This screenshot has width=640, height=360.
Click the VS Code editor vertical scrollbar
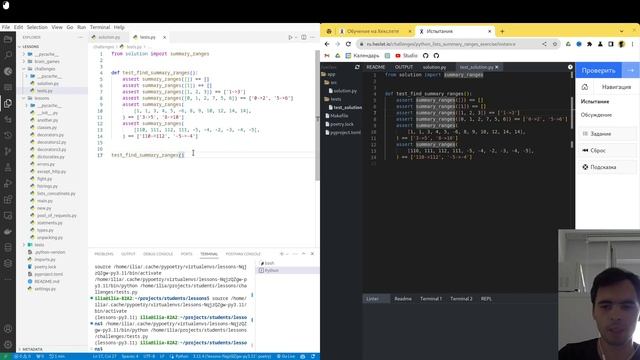317,116
